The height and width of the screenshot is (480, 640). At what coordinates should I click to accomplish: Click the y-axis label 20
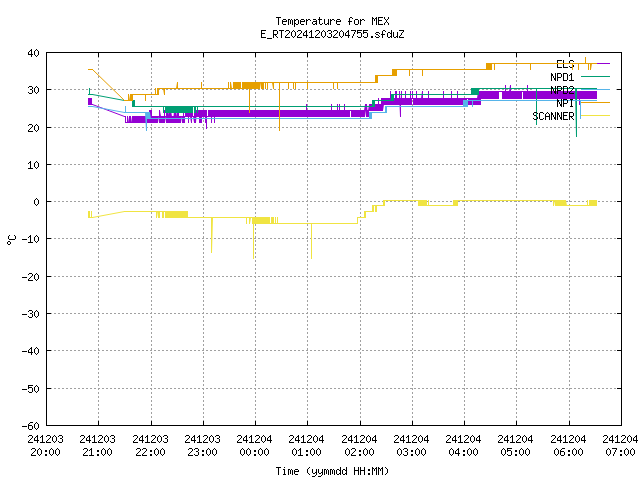(33, 128)
